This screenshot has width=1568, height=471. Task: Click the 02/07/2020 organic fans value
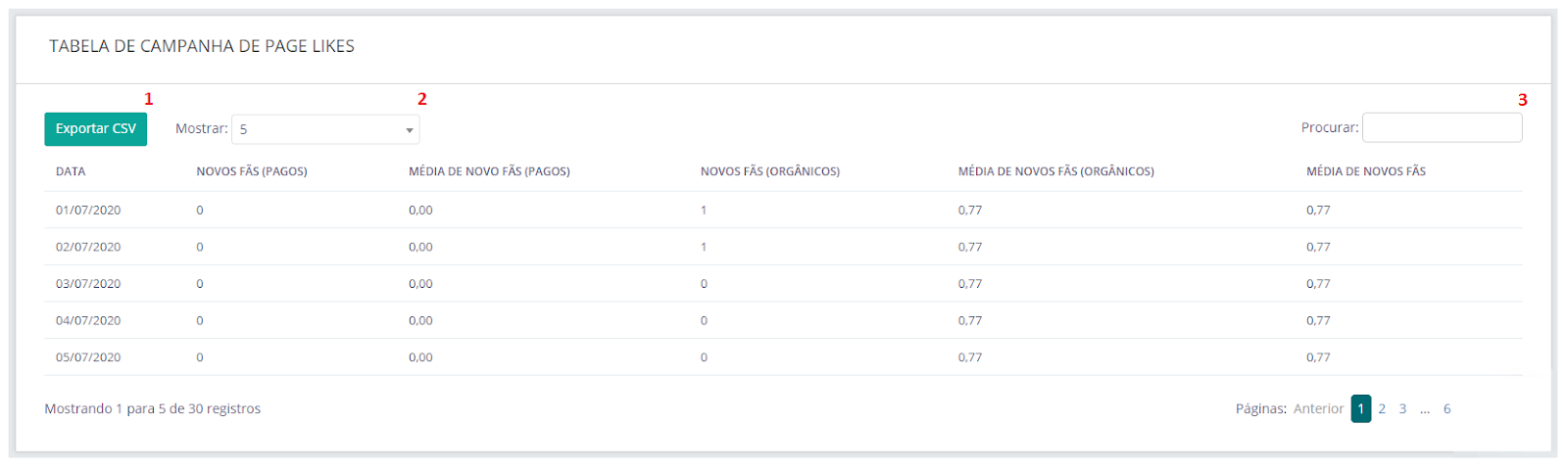704,248
